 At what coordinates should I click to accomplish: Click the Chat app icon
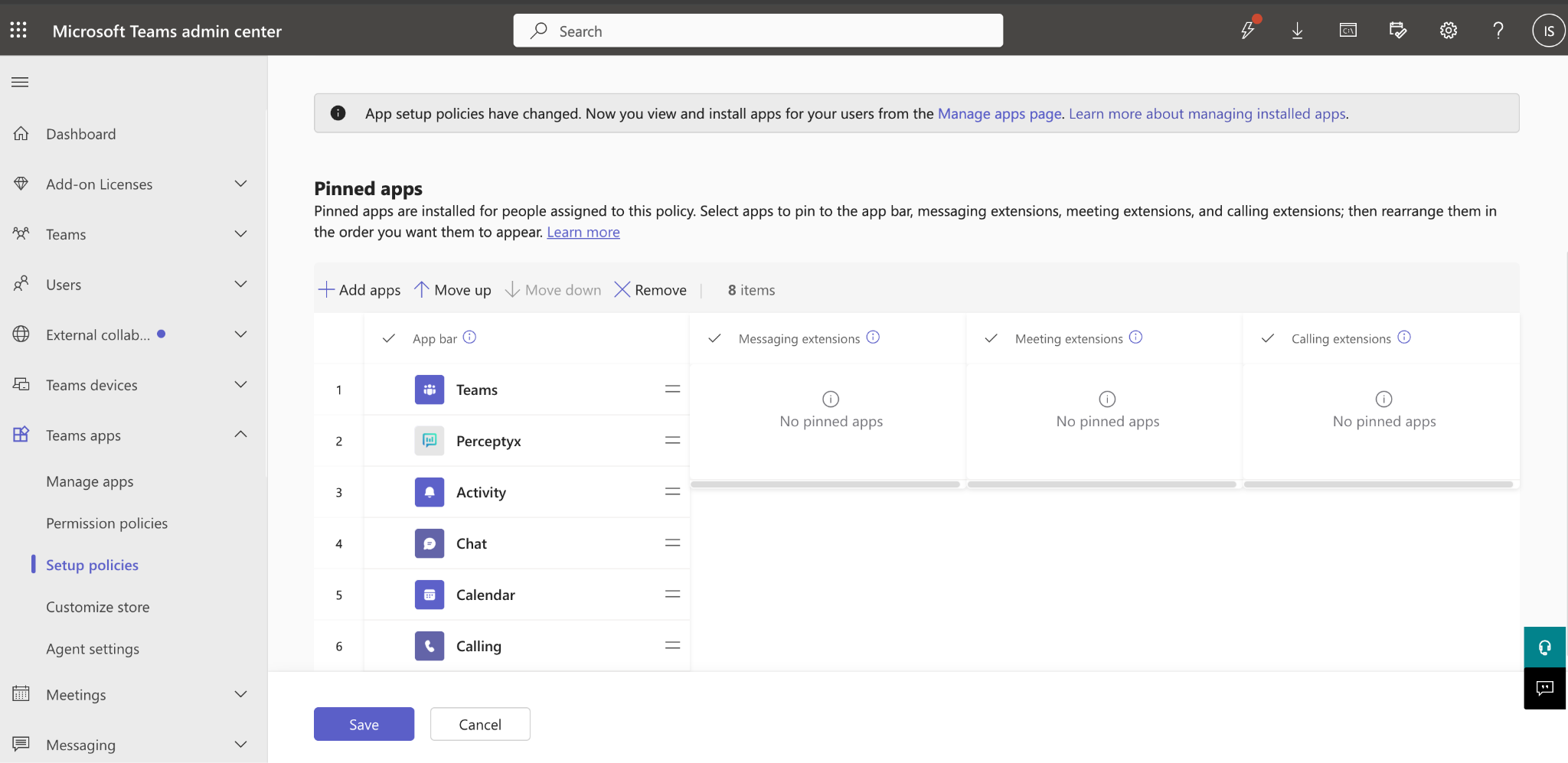[x=430, y=543]
